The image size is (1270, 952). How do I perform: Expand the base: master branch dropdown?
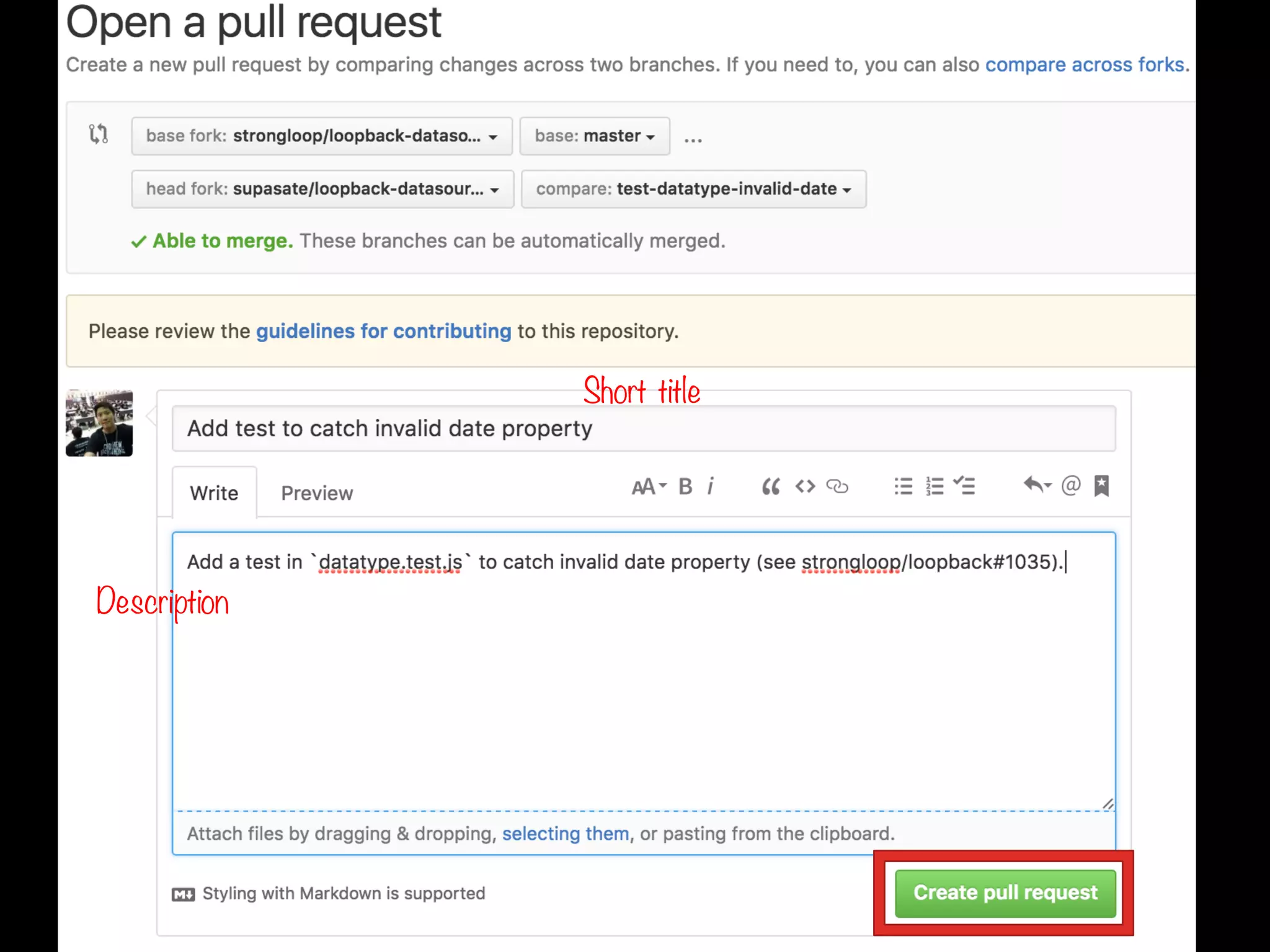tap(594, 136)
